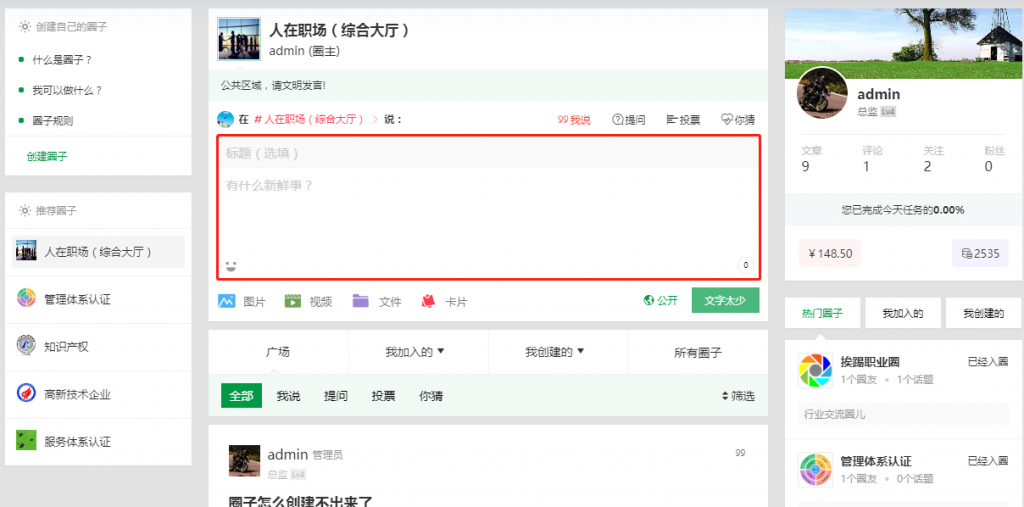
Task: Click the 创建圈子 link
Action: (x=47, y=156)
